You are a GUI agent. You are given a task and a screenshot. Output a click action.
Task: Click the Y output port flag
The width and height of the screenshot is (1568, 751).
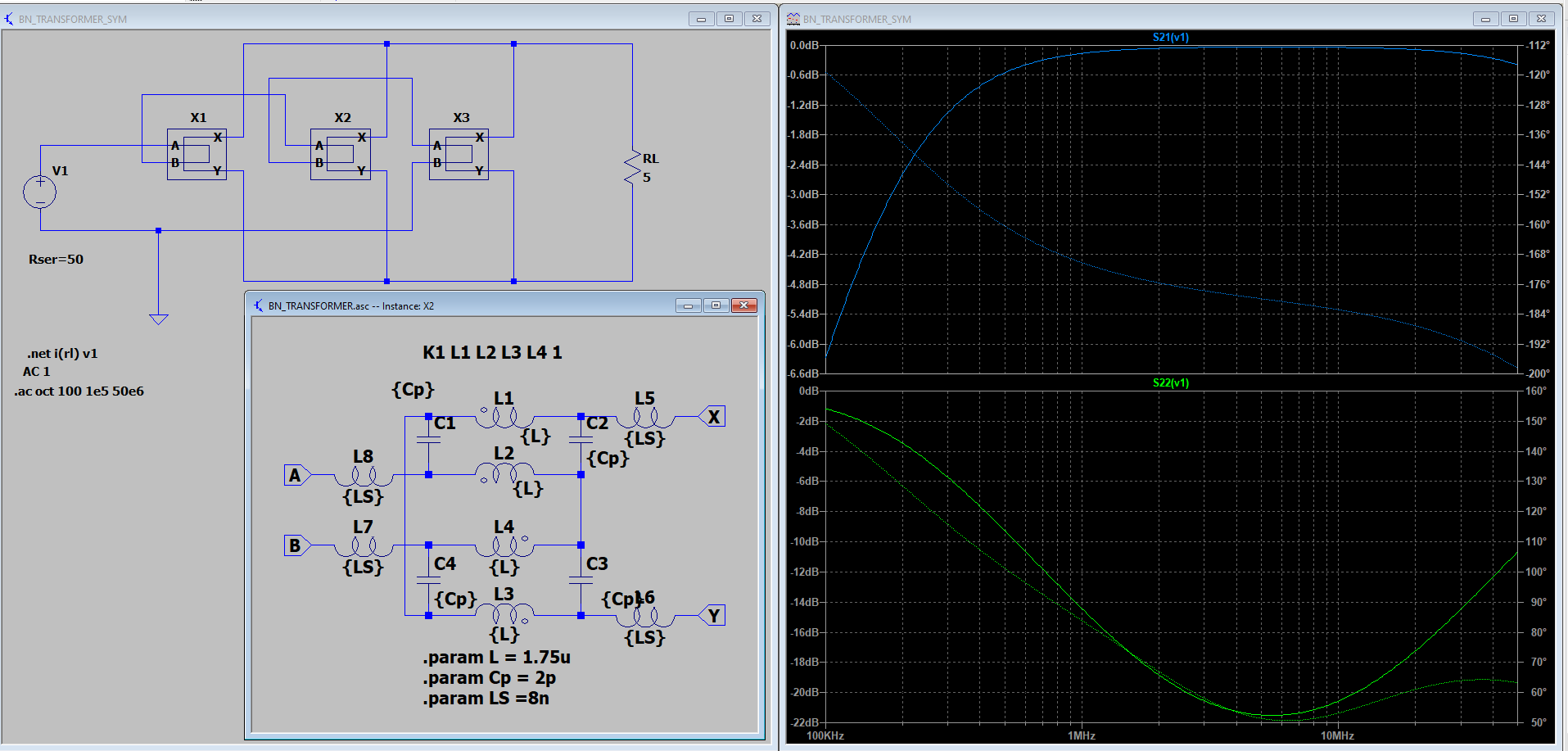[712, 616]
